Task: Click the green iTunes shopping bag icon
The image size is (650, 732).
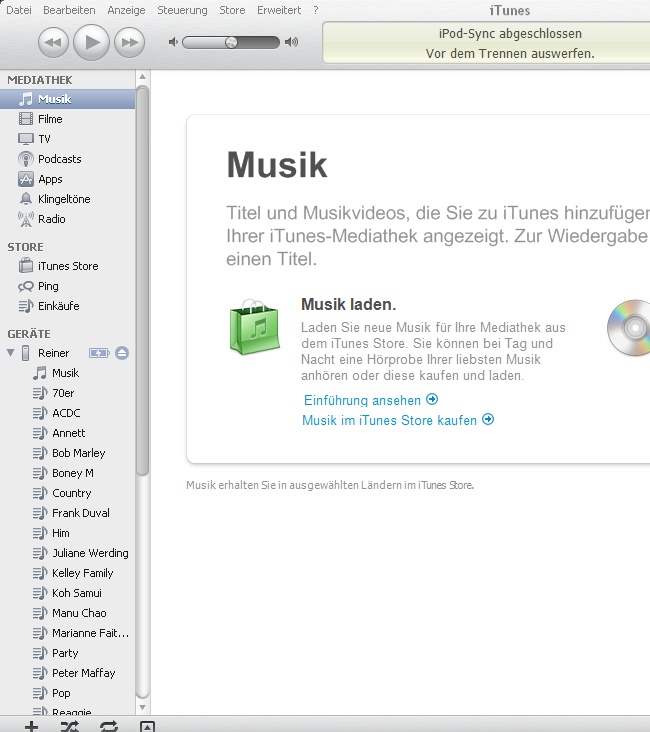Action: [x=254, y=327]
